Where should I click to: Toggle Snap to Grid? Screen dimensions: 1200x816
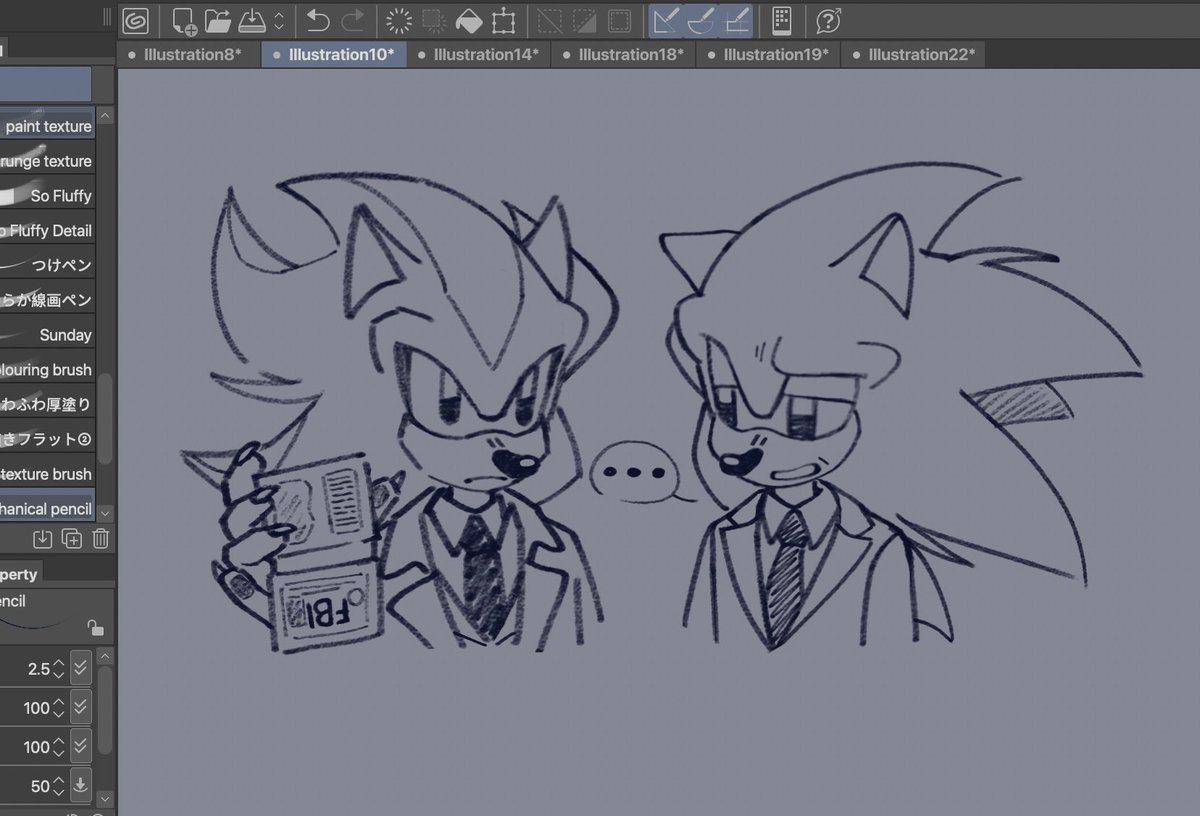(737, 20)
